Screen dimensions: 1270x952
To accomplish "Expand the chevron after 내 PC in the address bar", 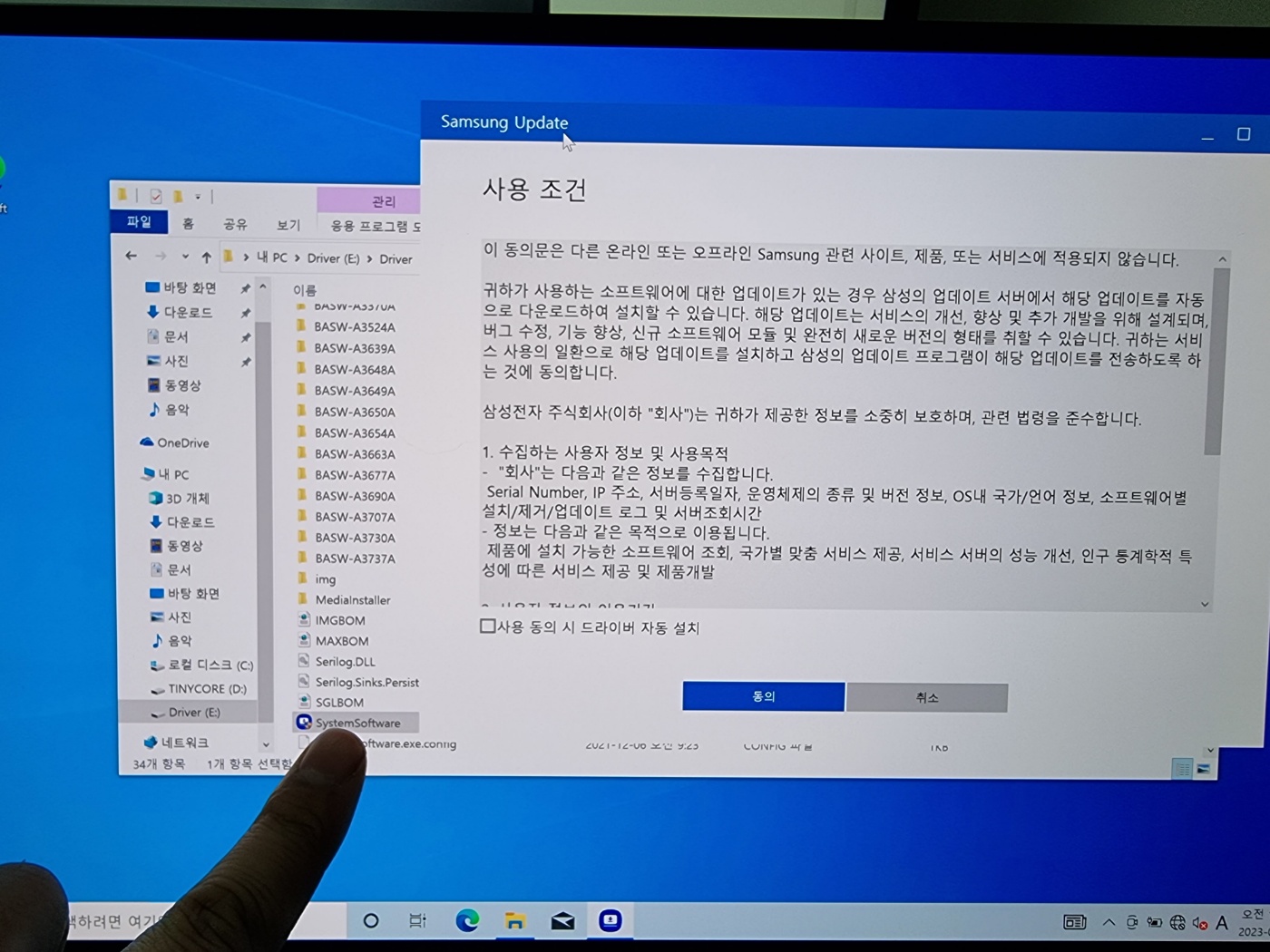I will point(297,258).
